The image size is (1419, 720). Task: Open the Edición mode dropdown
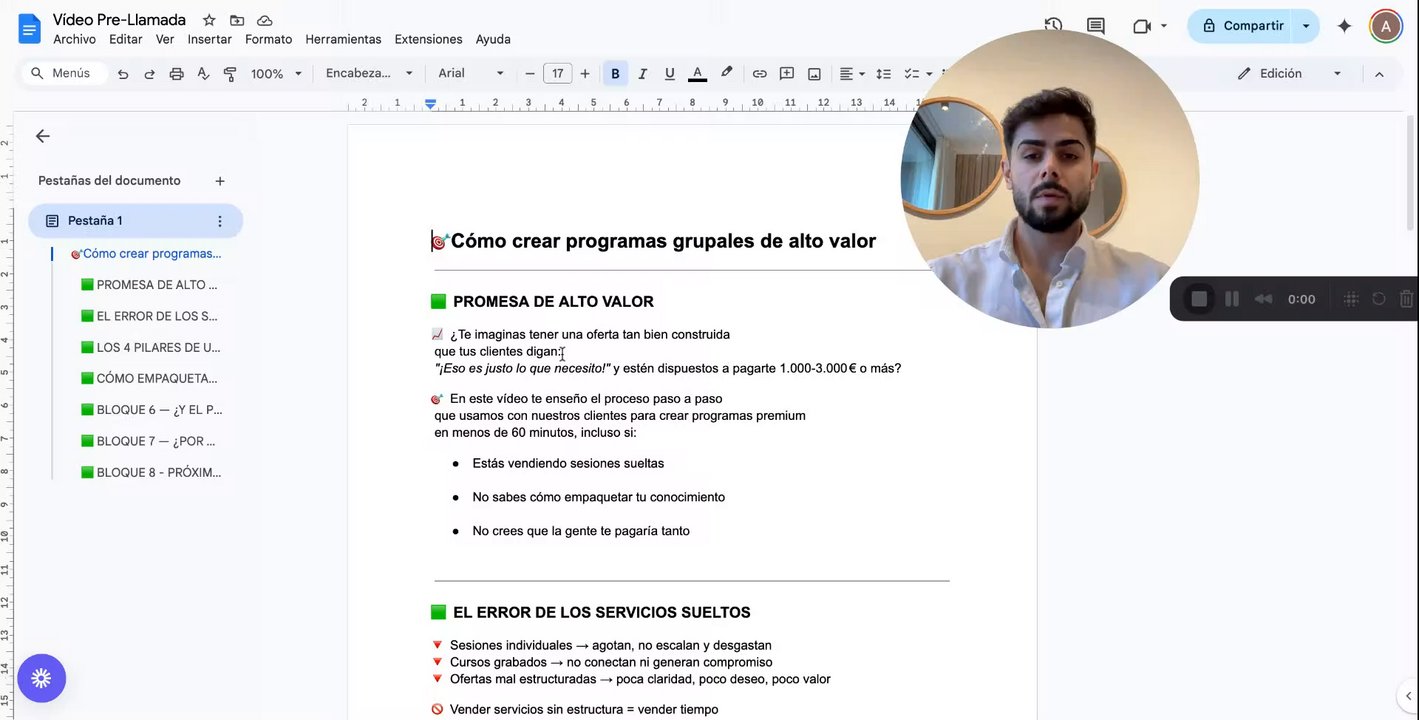1290,74
